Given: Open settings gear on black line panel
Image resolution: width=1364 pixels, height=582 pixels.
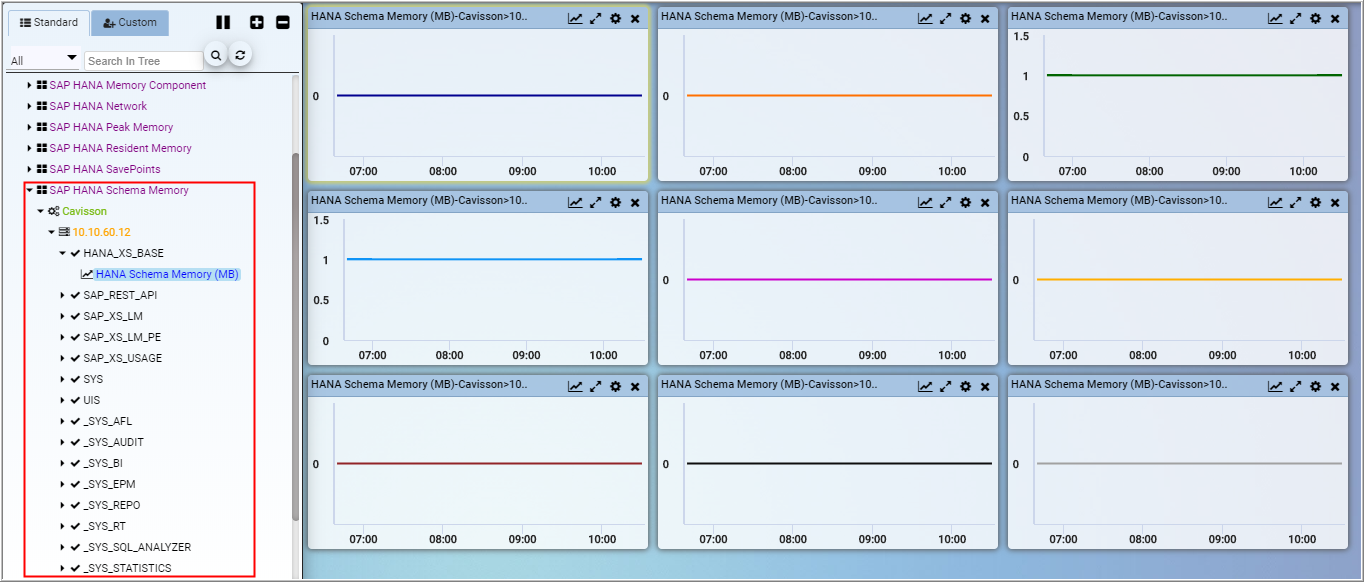Looking at the screenshot, I should click(965, 387).
